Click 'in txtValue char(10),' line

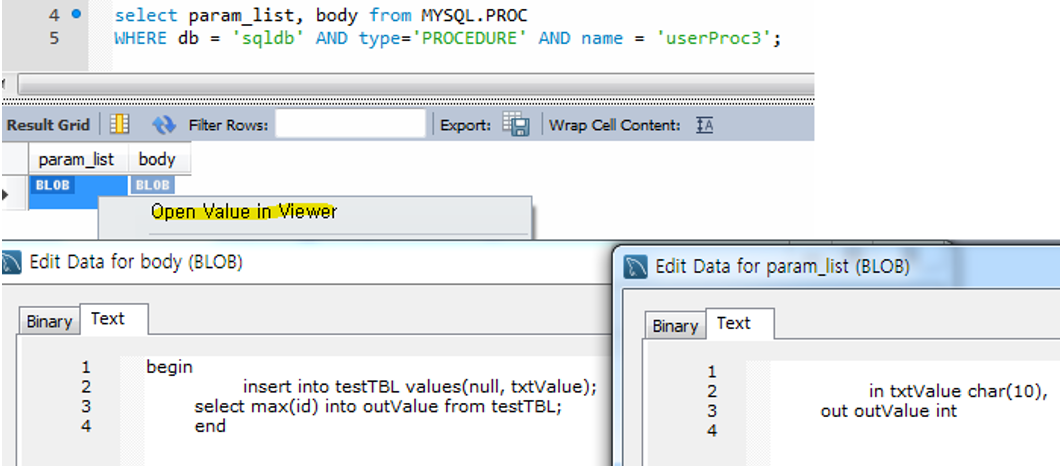958,392
